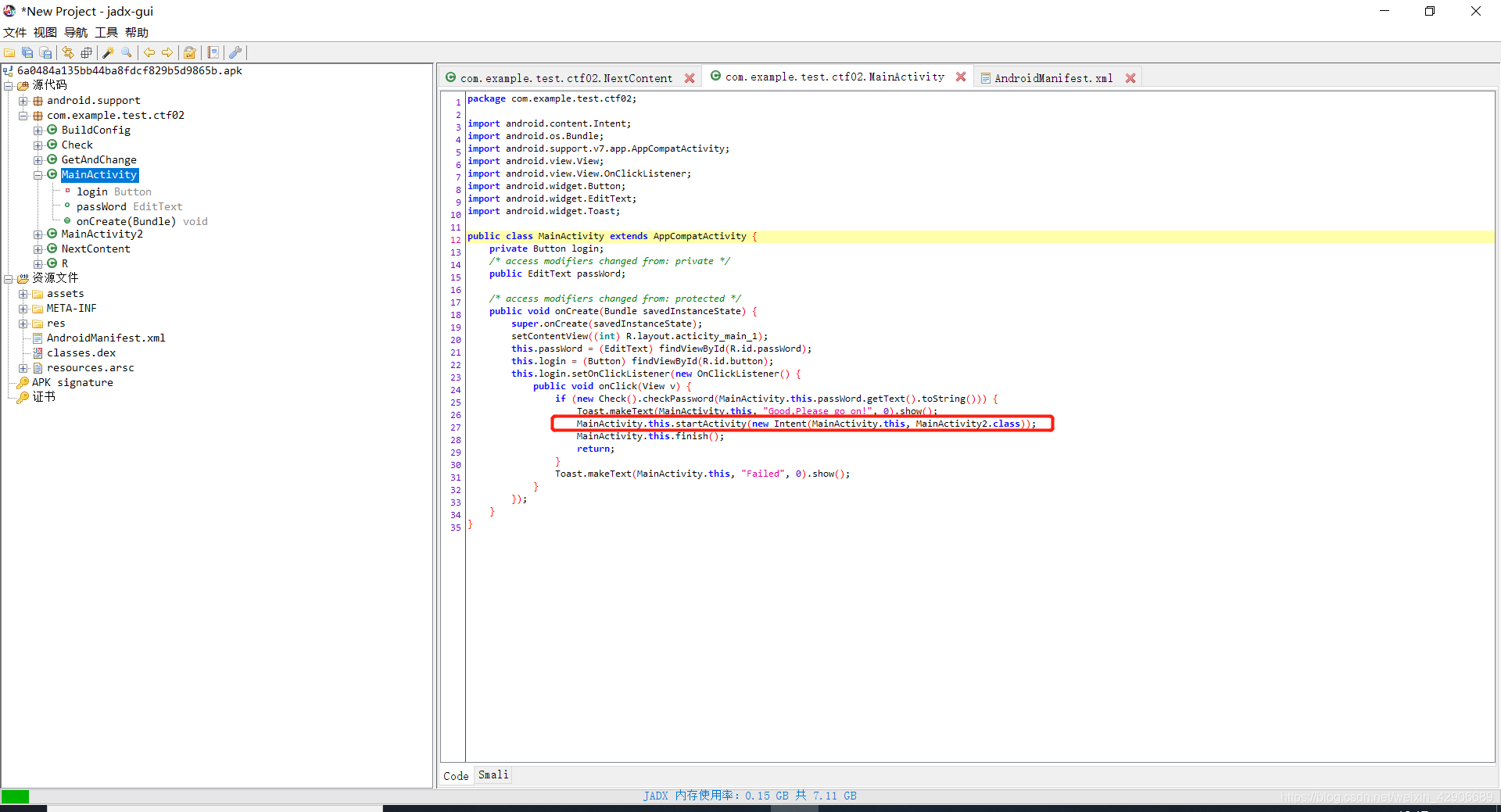
Task: Open the 文件 menu
Action: [15, 32]
